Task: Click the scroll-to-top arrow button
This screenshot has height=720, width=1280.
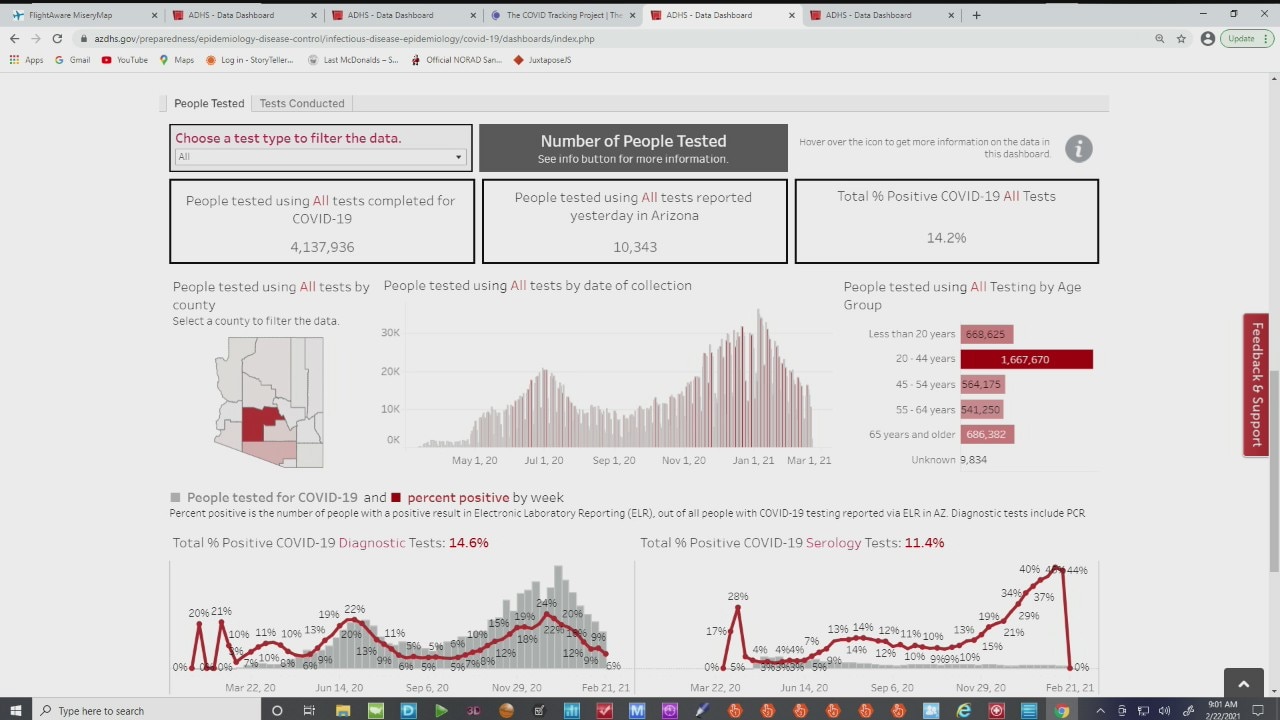Action: click(1243, 684)
